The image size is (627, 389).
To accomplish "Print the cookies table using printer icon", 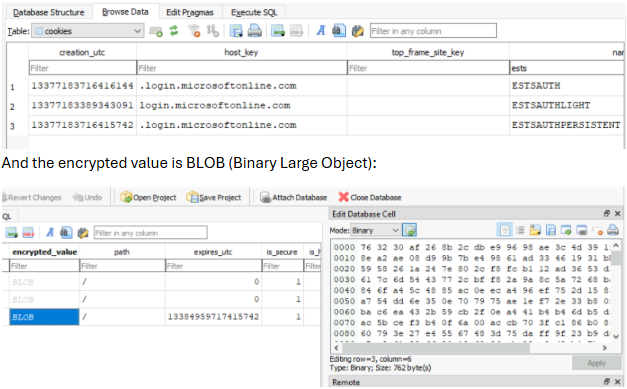I will click(x=254, y=31).
